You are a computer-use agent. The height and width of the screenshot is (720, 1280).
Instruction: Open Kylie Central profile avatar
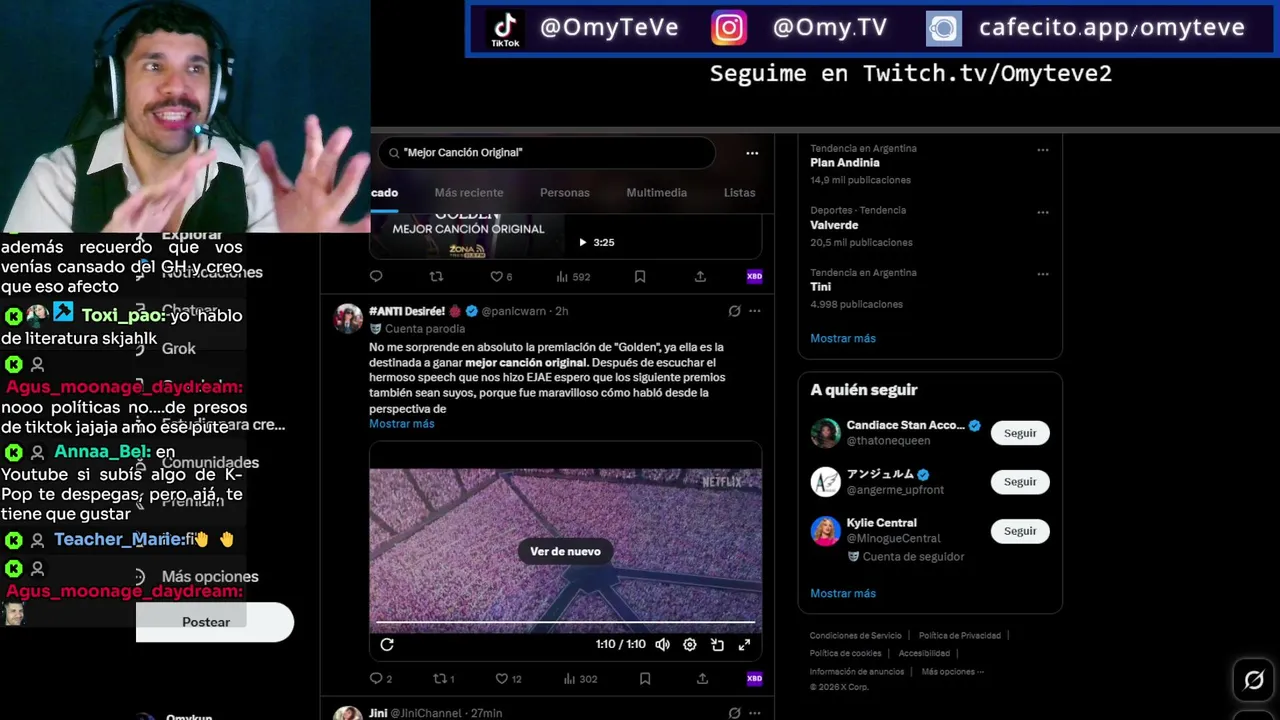[x=825, y=531]
